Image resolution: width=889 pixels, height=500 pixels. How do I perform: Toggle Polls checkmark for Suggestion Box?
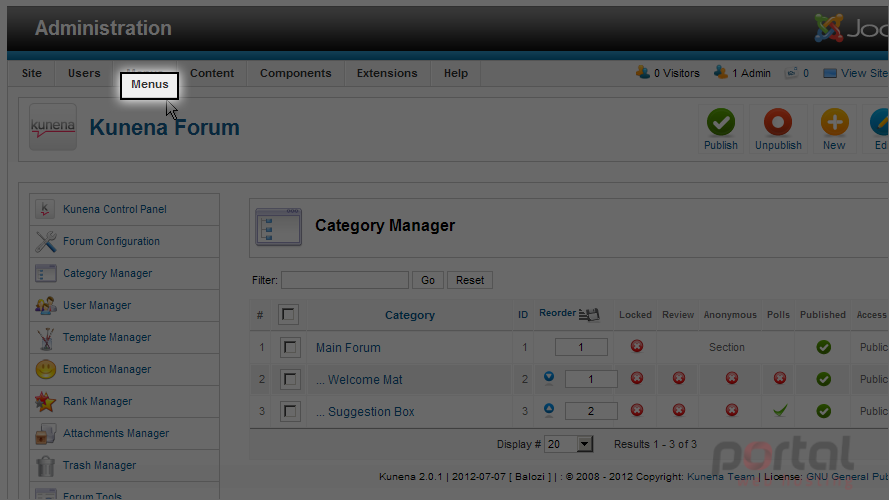780,410
